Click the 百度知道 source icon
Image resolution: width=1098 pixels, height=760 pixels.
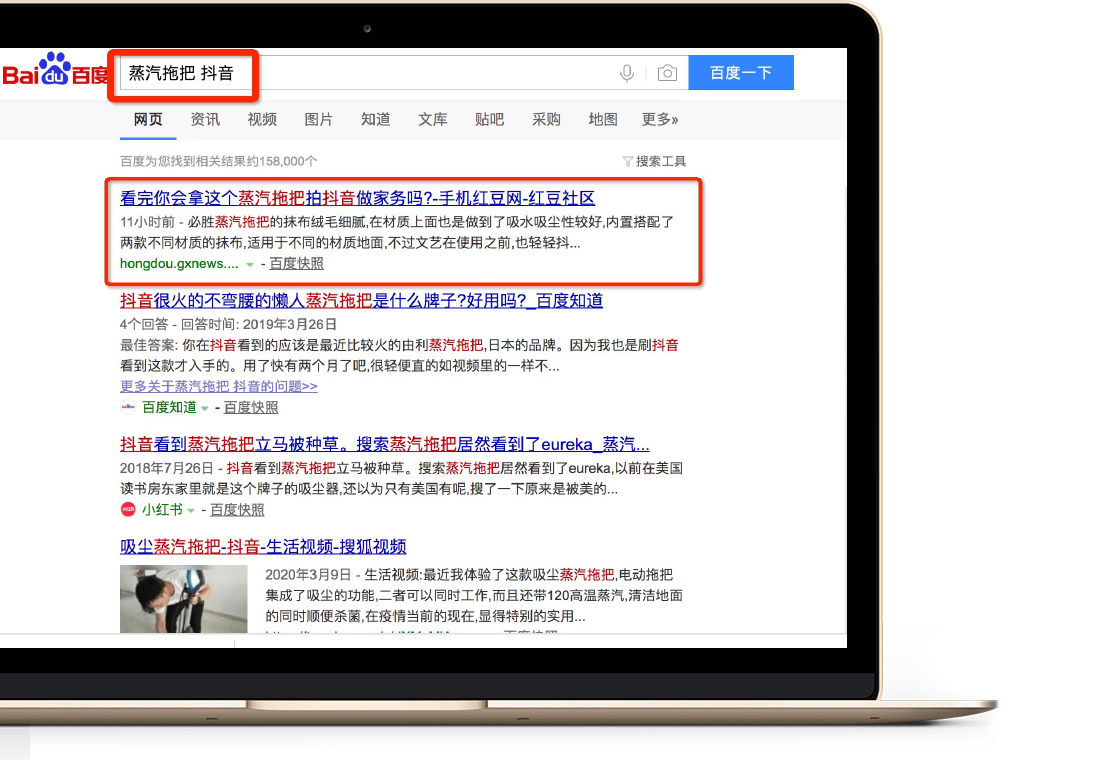tap(128, 408)
